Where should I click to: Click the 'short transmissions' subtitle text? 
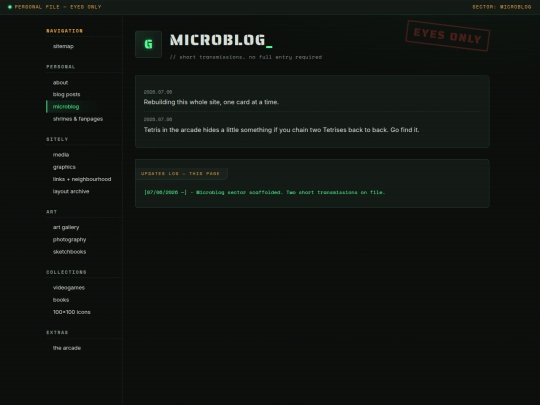coord(246,57)
